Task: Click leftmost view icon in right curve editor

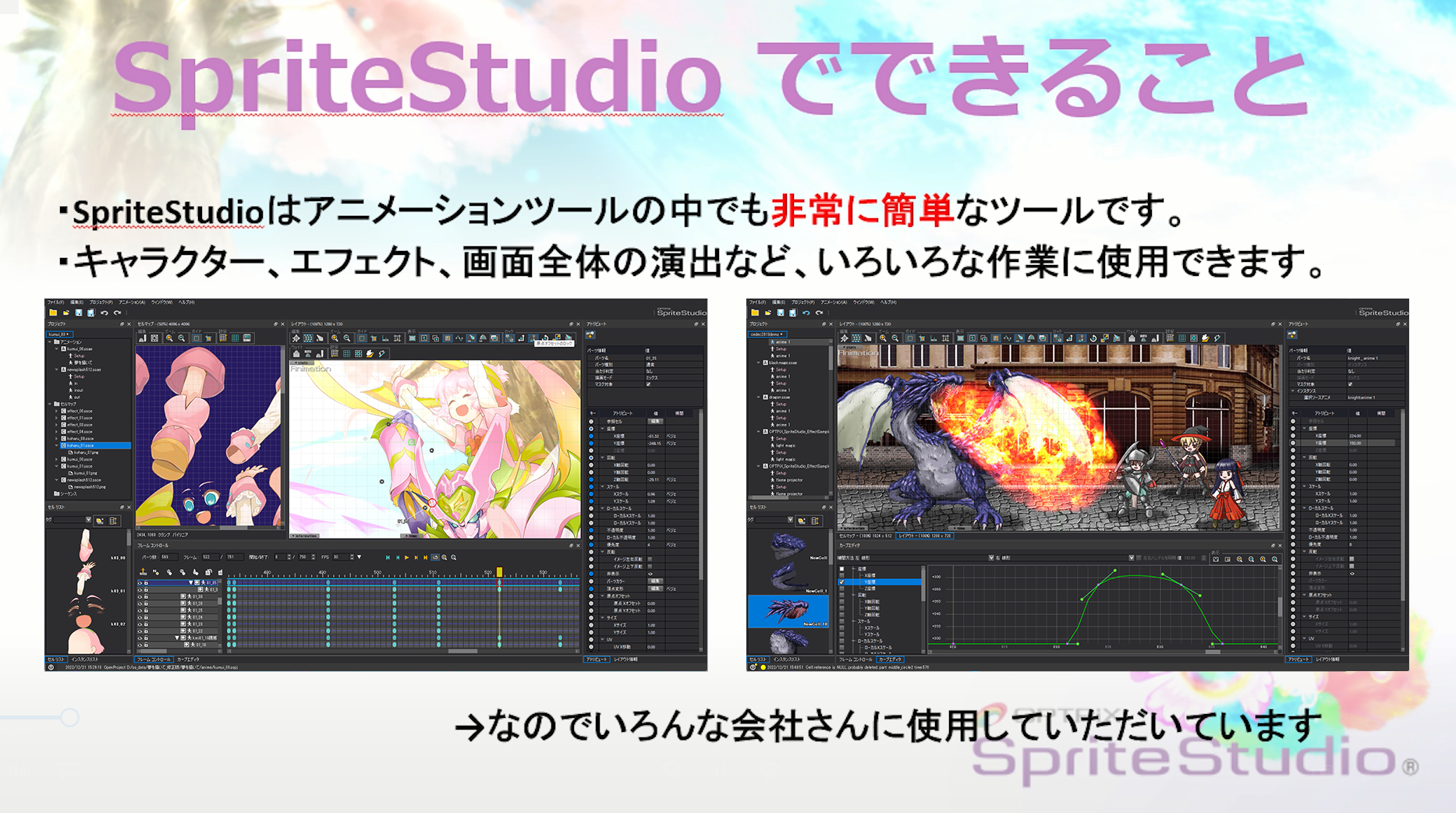Action: point(1216,559)
